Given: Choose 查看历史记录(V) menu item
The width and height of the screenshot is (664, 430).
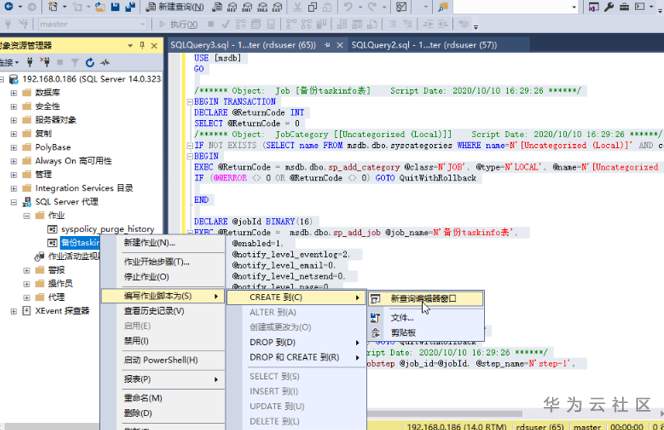Looking at the screenshot, I should pos(163,311).
